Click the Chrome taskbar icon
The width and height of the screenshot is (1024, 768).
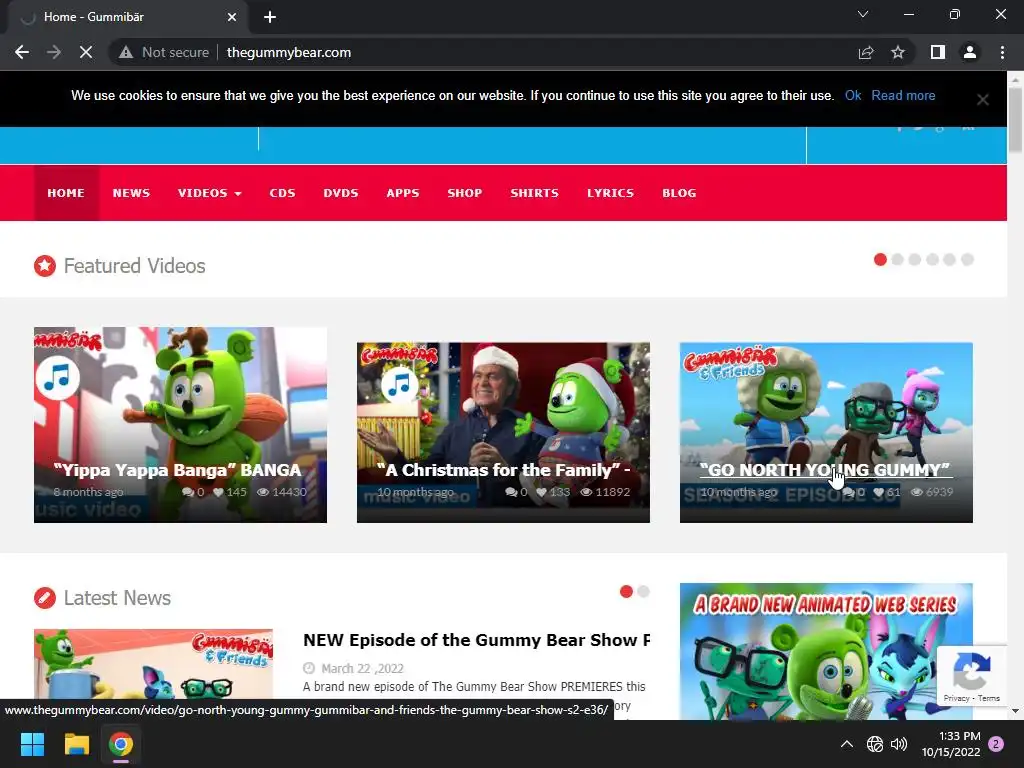pyautogui.click(x=121, y=744)
